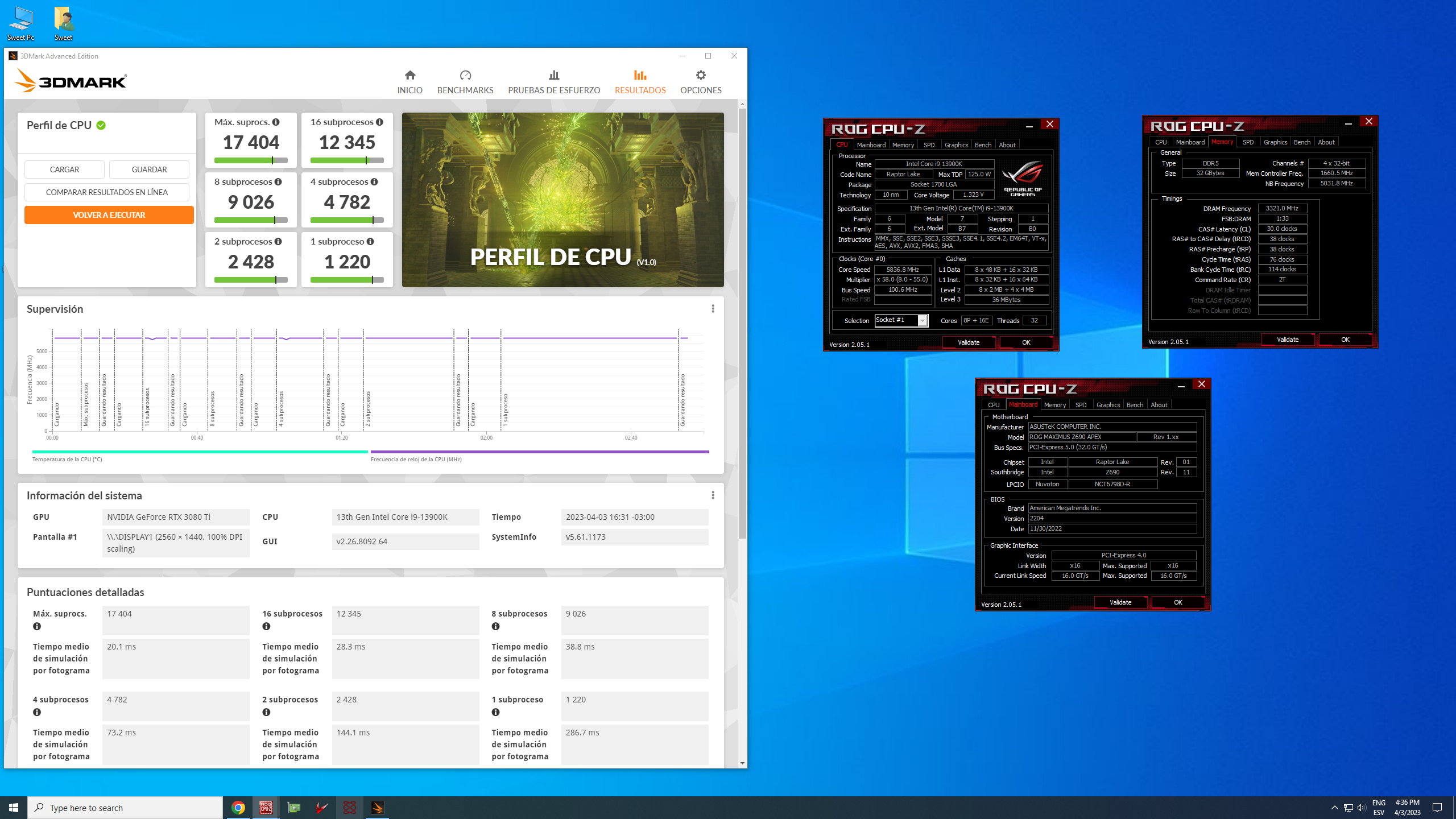The height and width of the screenshot is (819, 1456).
Task: Click ROG Republic of Gamers logo in CPU-Z
Action: point(1023,179)
